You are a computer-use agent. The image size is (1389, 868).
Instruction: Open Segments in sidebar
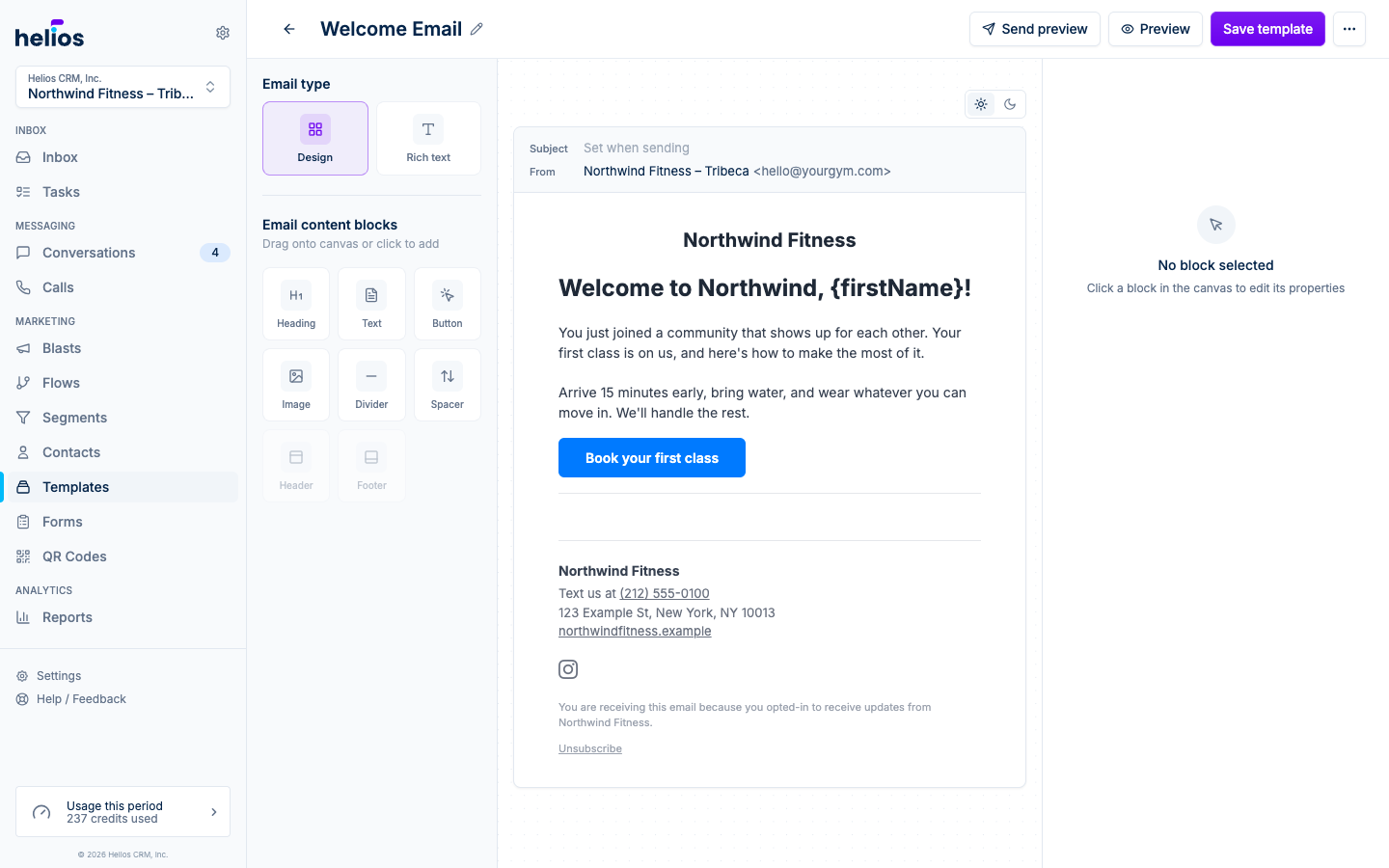click(x=121, y=418)
